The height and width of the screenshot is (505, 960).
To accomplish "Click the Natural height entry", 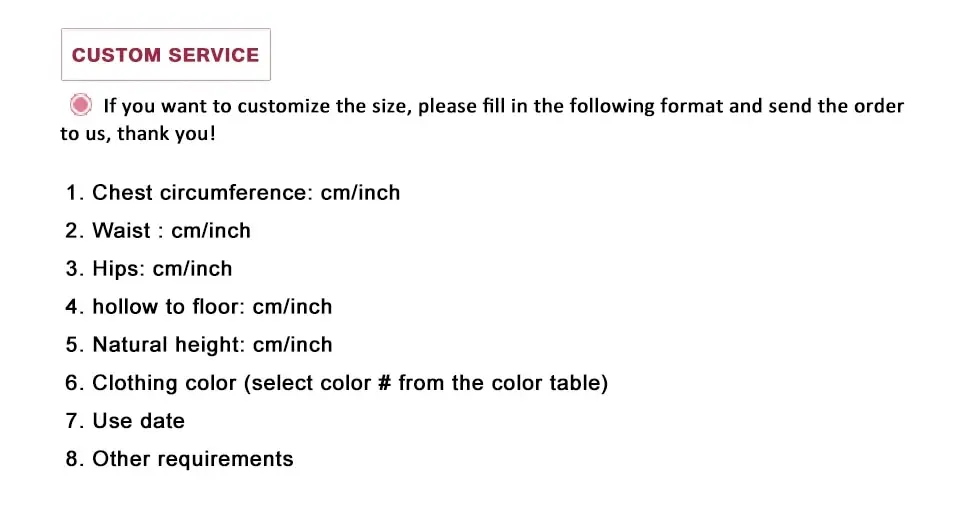I will pyautogui.click(x=199, y=345).
